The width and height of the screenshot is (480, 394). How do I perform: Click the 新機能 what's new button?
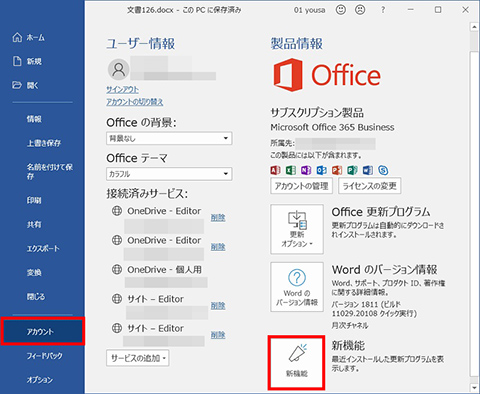coord(297,363)
